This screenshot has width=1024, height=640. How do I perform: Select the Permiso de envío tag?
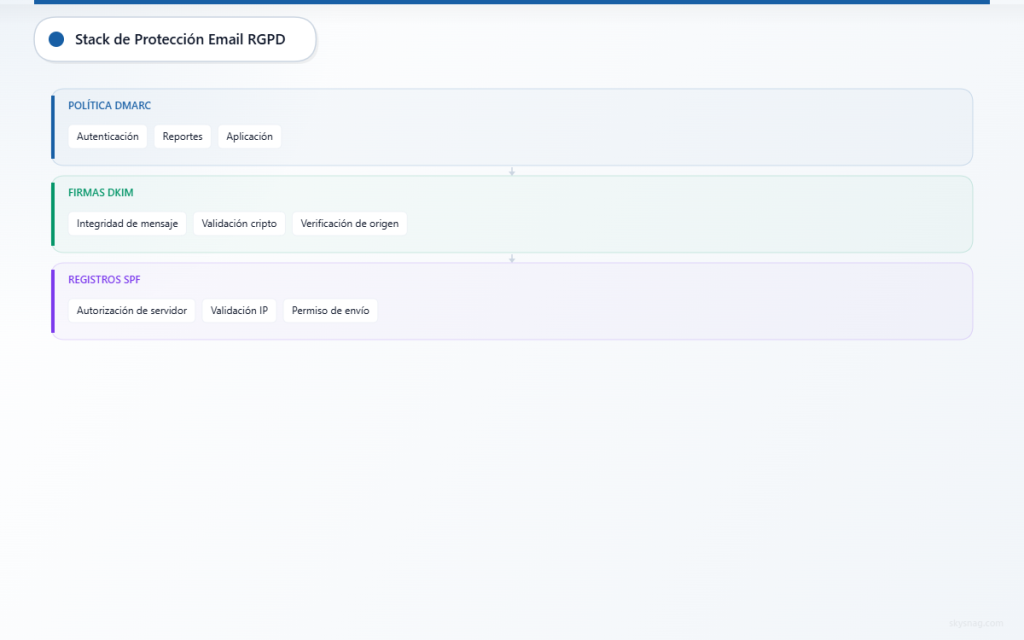tap(330, 310)
